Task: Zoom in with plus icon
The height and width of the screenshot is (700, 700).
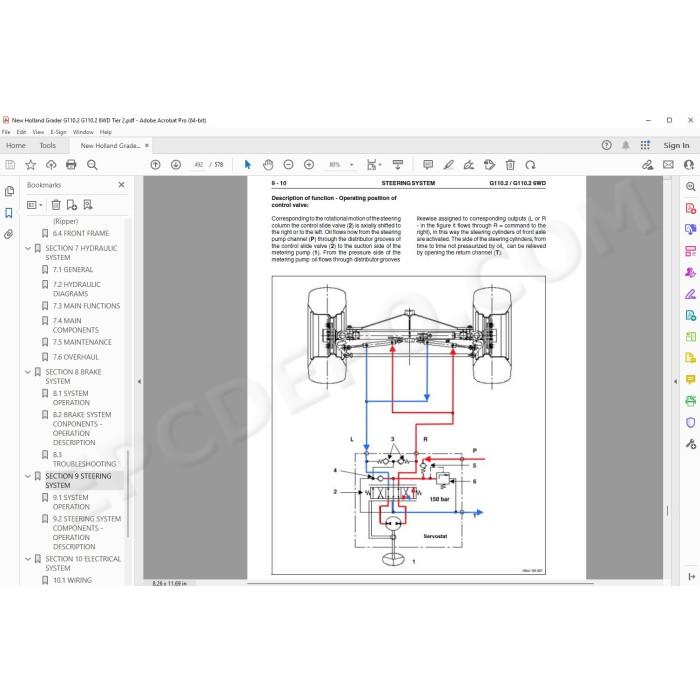Action: click(x=309, y=165)
